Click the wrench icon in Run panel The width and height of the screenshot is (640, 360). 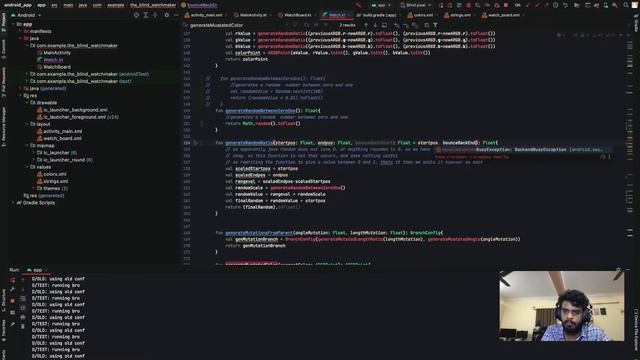[13, 289]
